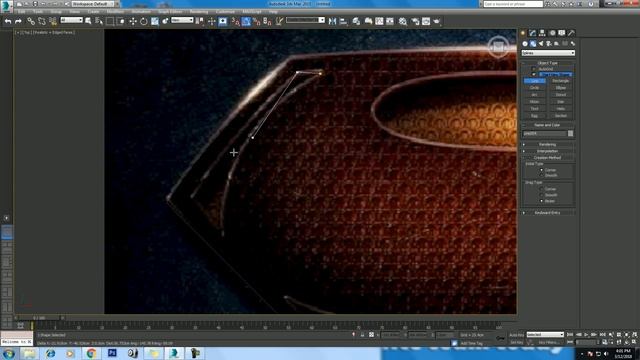The width and height of the screenshot is (640, 360).
Task: Select the Cameras category icon
Action: point(549,43)
